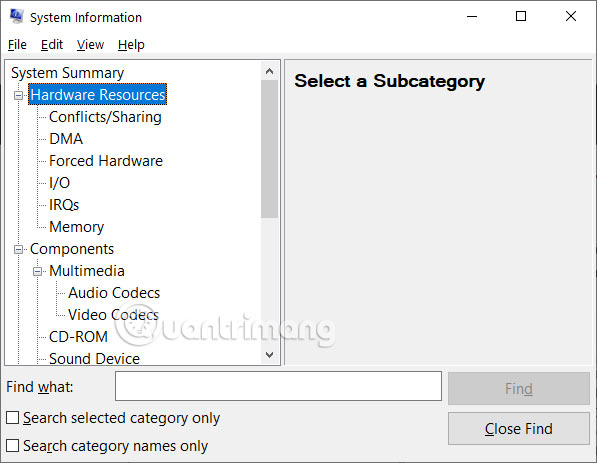Select the Hardware Resources category
Image resolution: width=597 pixels, height=463 pixels.
(98, 94)
